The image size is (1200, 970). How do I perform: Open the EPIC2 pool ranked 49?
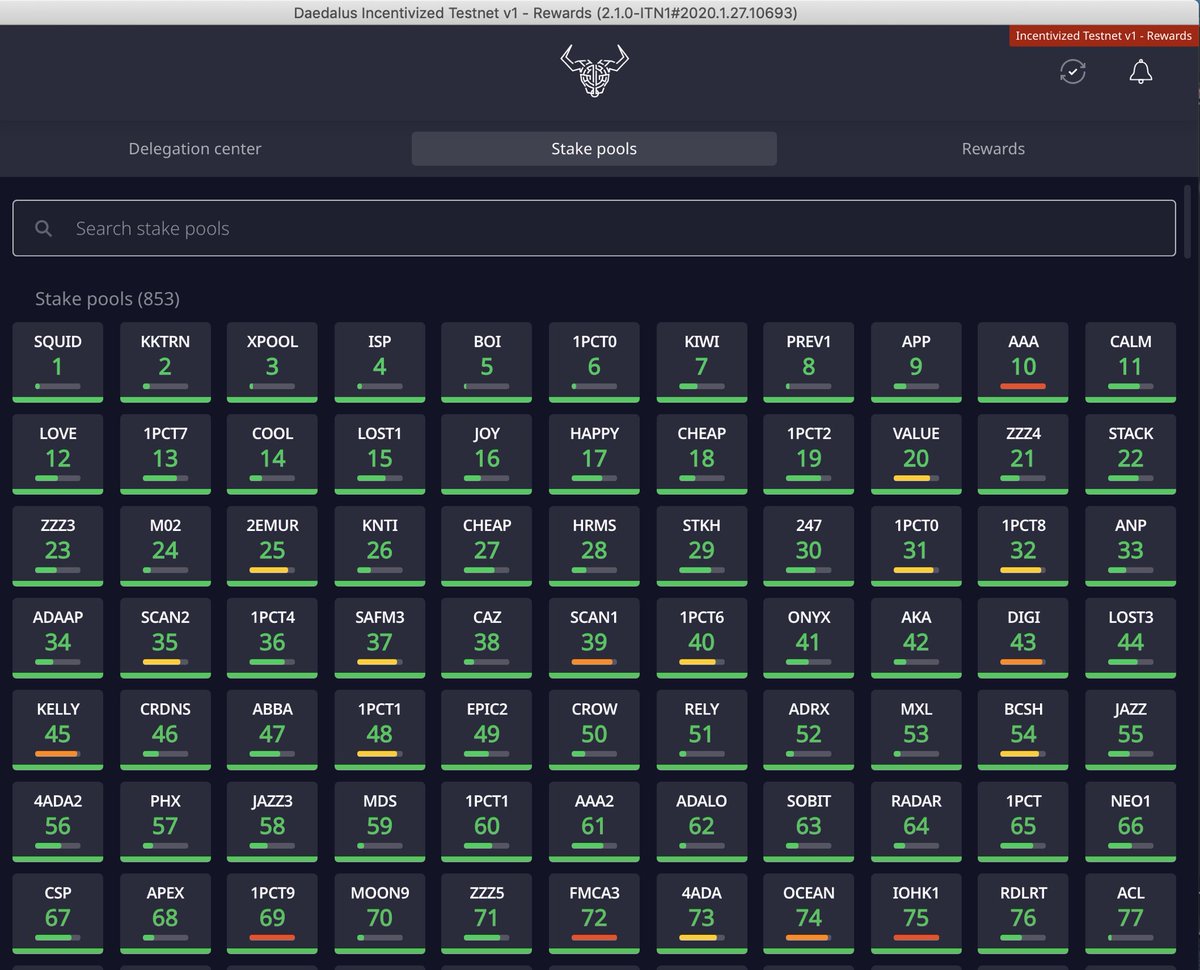pyautogui.click(x=487, y=730)
